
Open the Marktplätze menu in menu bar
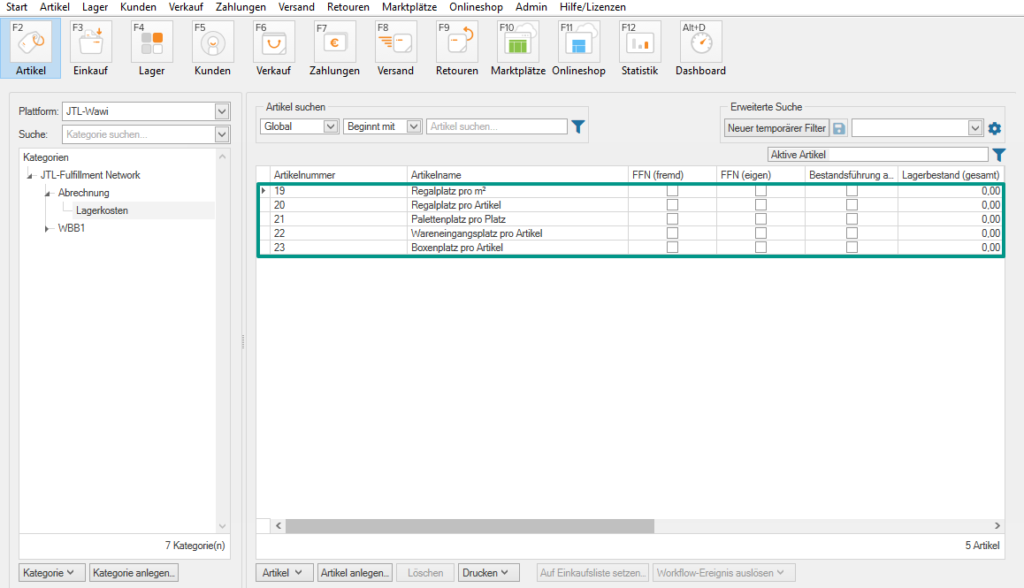pos(409,7)
